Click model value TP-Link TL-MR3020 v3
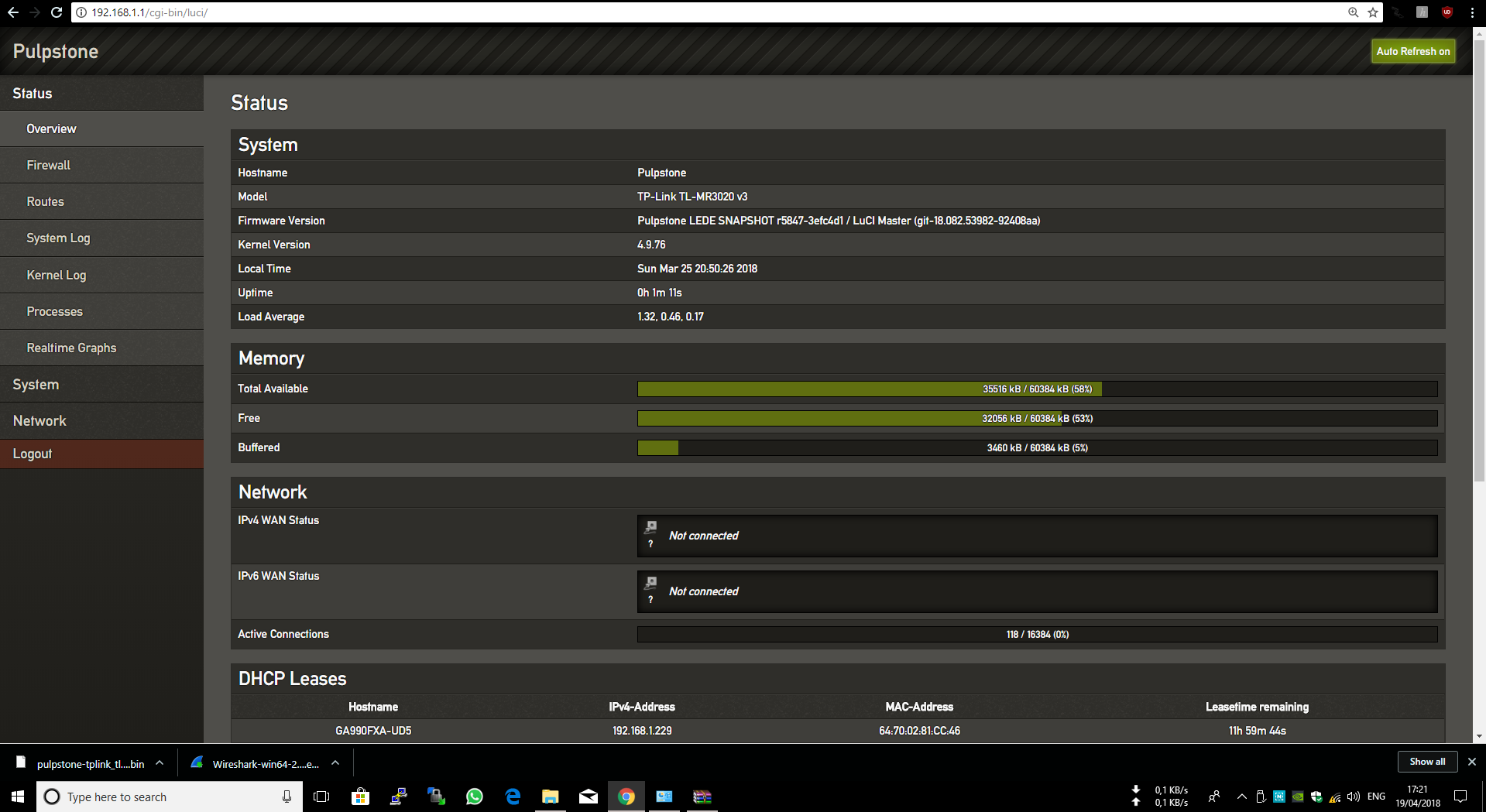Image resolution: width=1486 pixels, height=812 pixels. tap(692, 197)
